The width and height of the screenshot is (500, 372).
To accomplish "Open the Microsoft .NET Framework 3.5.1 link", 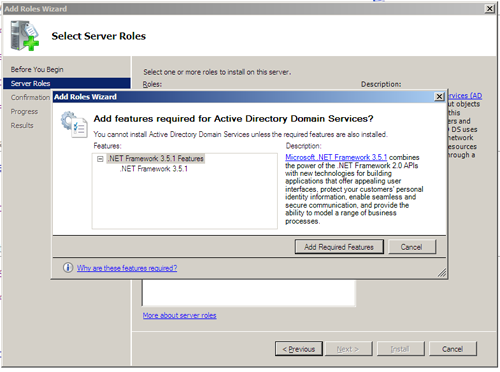I will 336,157.
